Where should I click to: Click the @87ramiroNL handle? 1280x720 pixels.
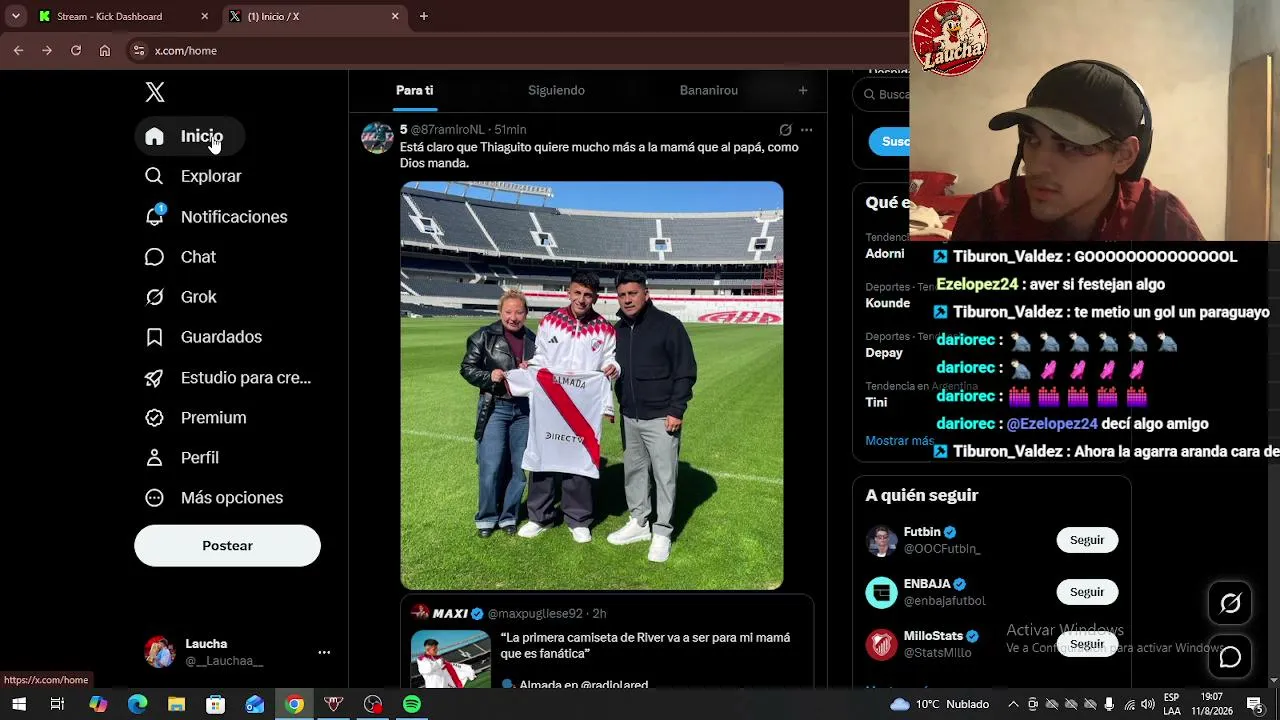click(x=447, y=130)
